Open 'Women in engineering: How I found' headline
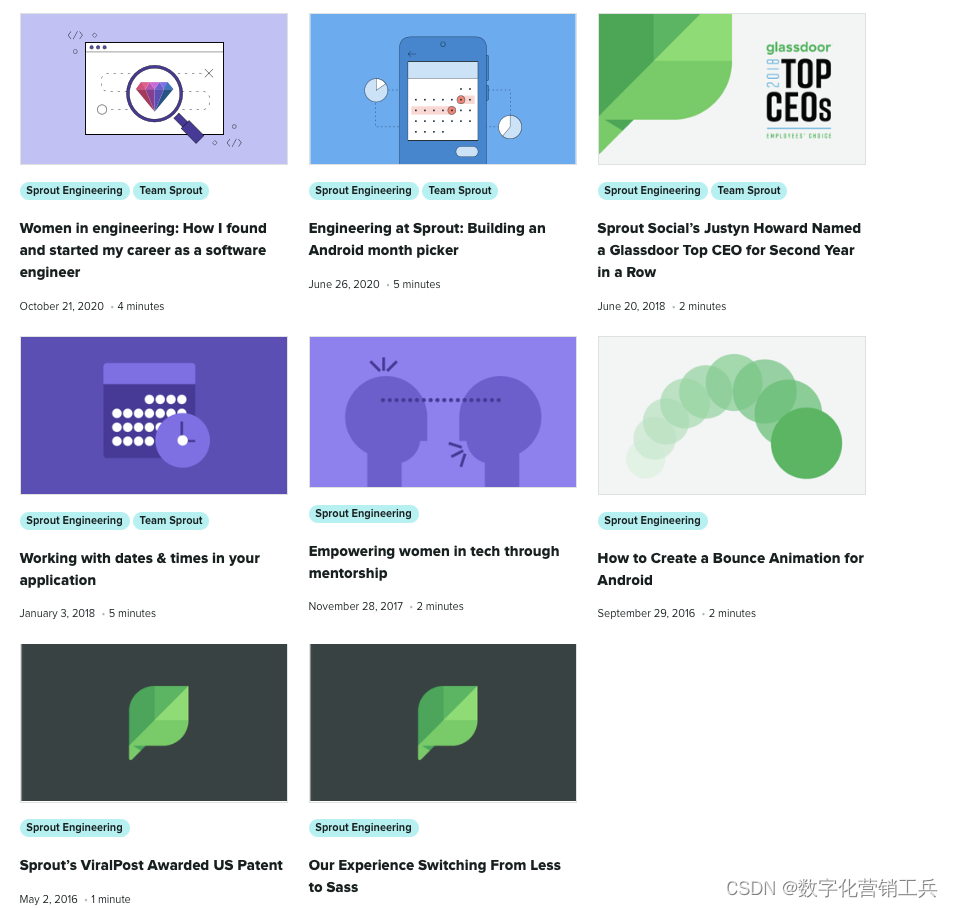The width and height of the screenshot is (953, 908). tap(143, 250)
